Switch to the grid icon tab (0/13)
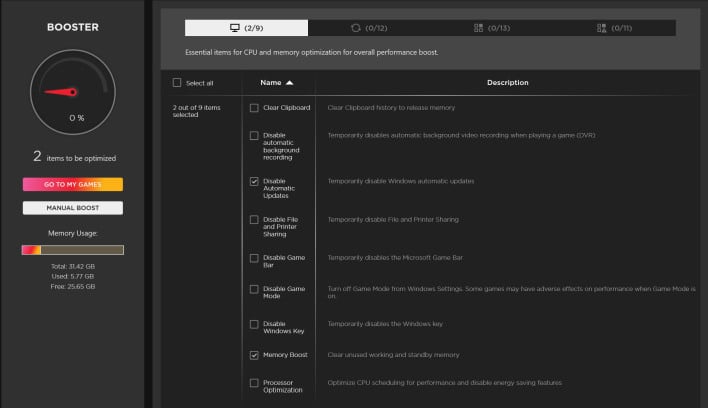This screenshot has height=408, width=708. (491, 28)
